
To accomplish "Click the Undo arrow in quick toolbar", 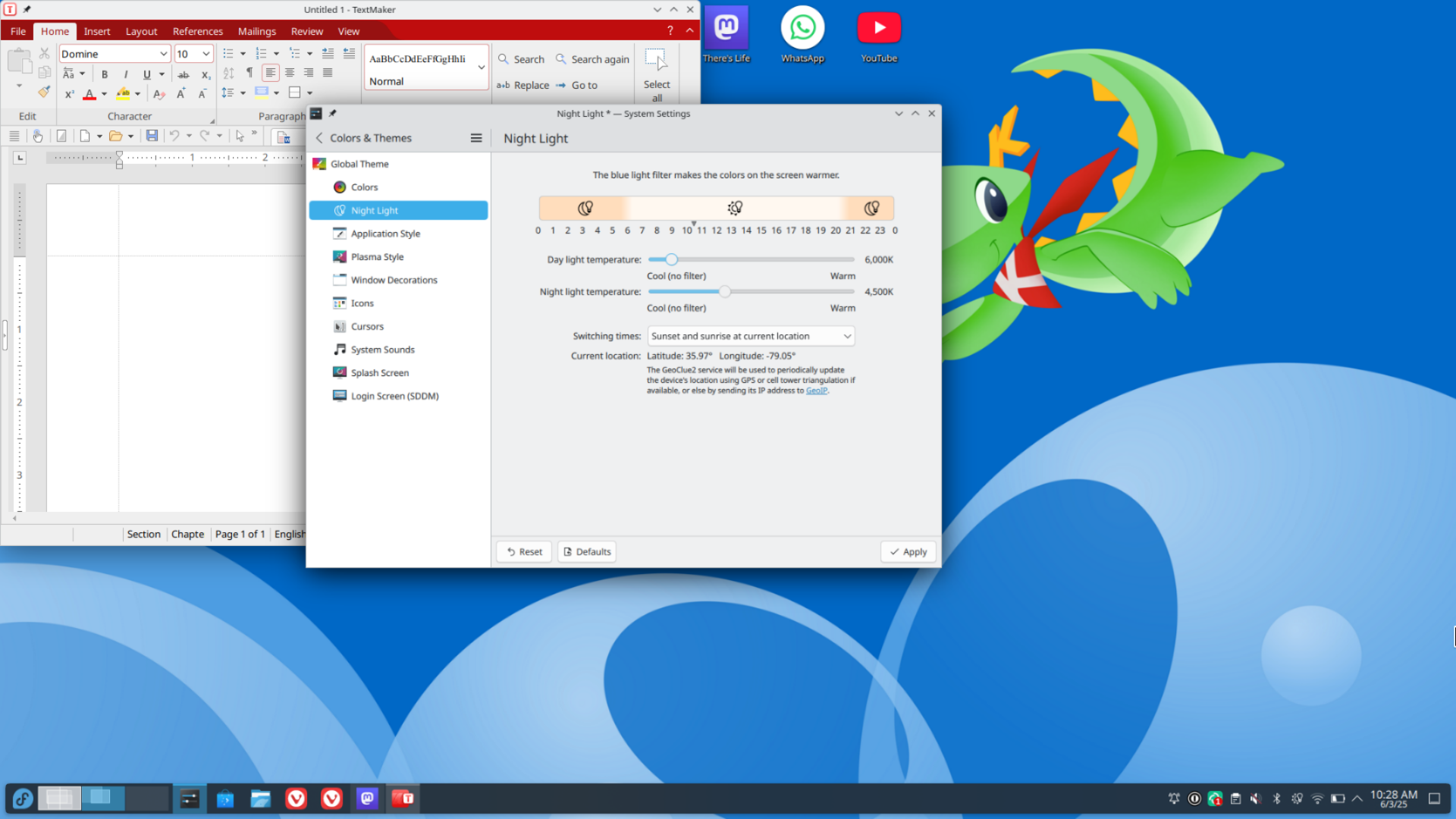I will (174, 136).
